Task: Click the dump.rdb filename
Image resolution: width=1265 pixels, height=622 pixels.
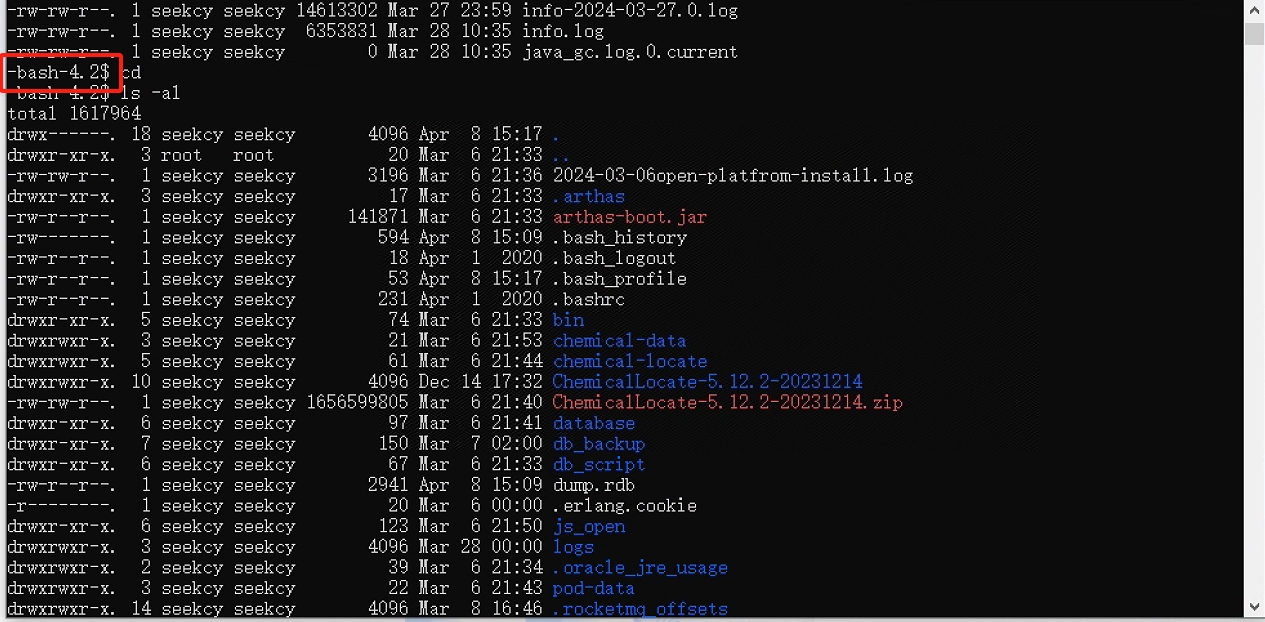Action: point(593,485)
